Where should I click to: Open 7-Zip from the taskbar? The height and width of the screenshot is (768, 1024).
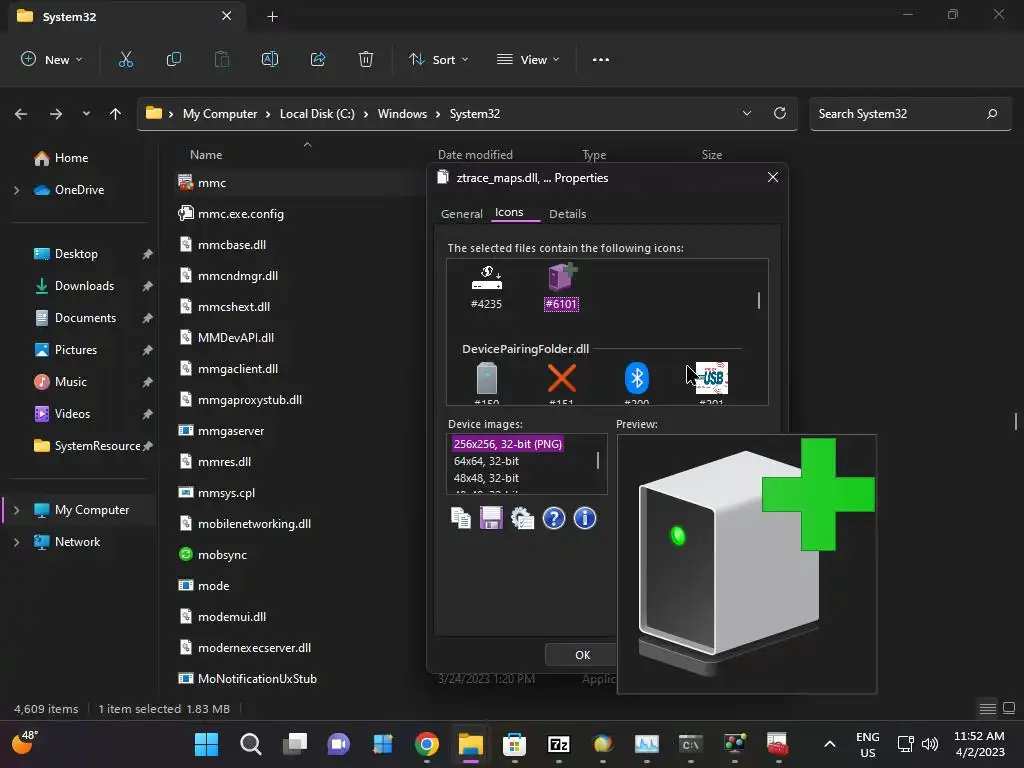click(558, 744)
